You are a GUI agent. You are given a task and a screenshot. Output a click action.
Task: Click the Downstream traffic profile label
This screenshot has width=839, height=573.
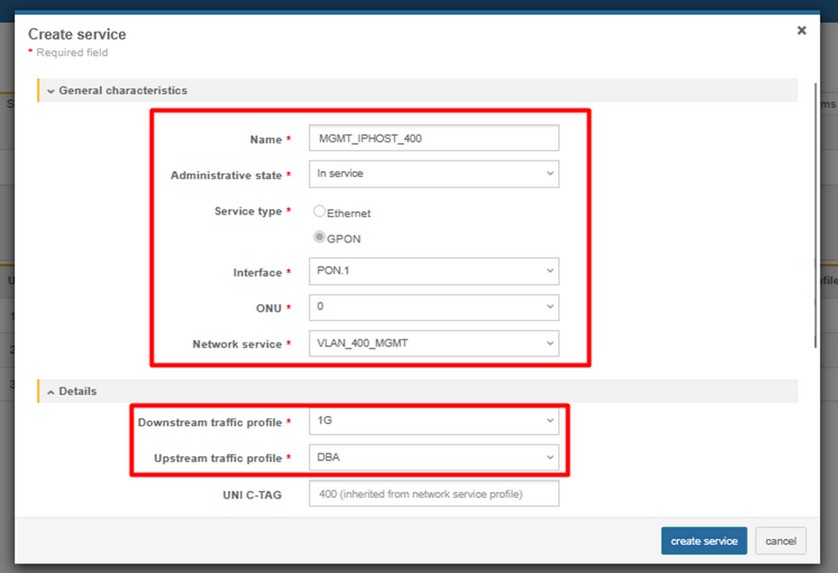click(210, 422)
